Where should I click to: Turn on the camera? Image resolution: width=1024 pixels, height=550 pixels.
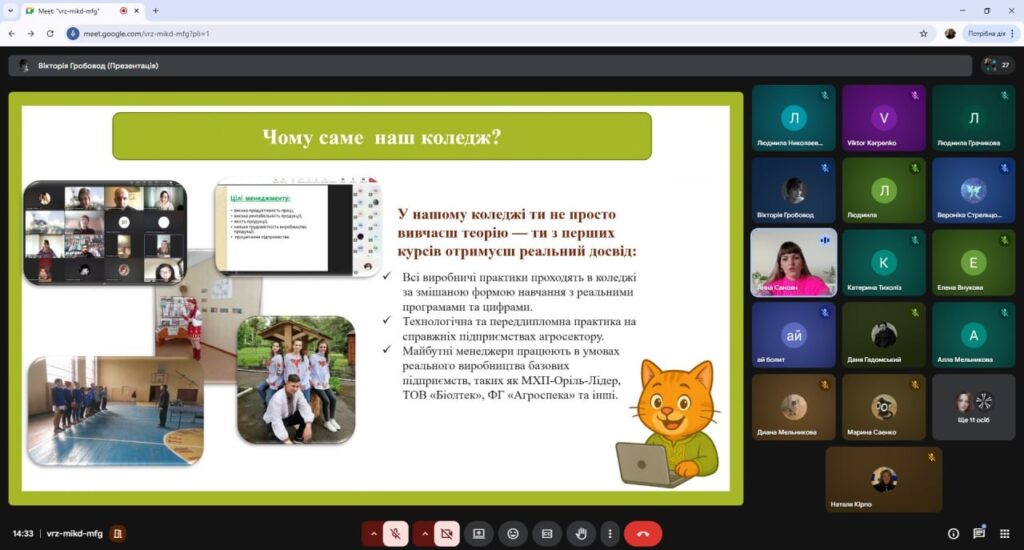446,534
